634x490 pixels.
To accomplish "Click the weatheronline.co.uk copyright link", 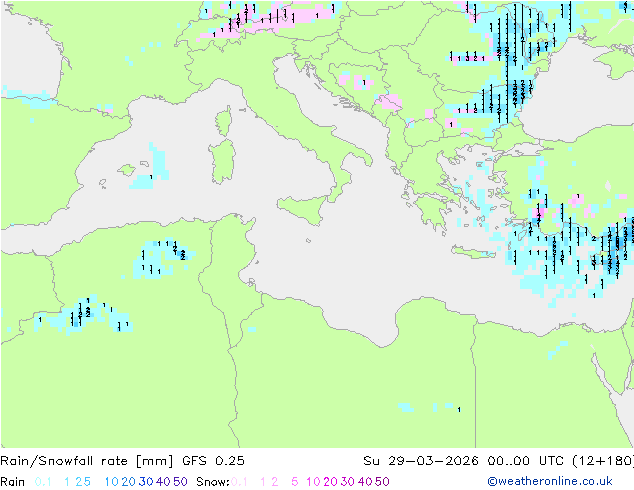I will point(550,481).
